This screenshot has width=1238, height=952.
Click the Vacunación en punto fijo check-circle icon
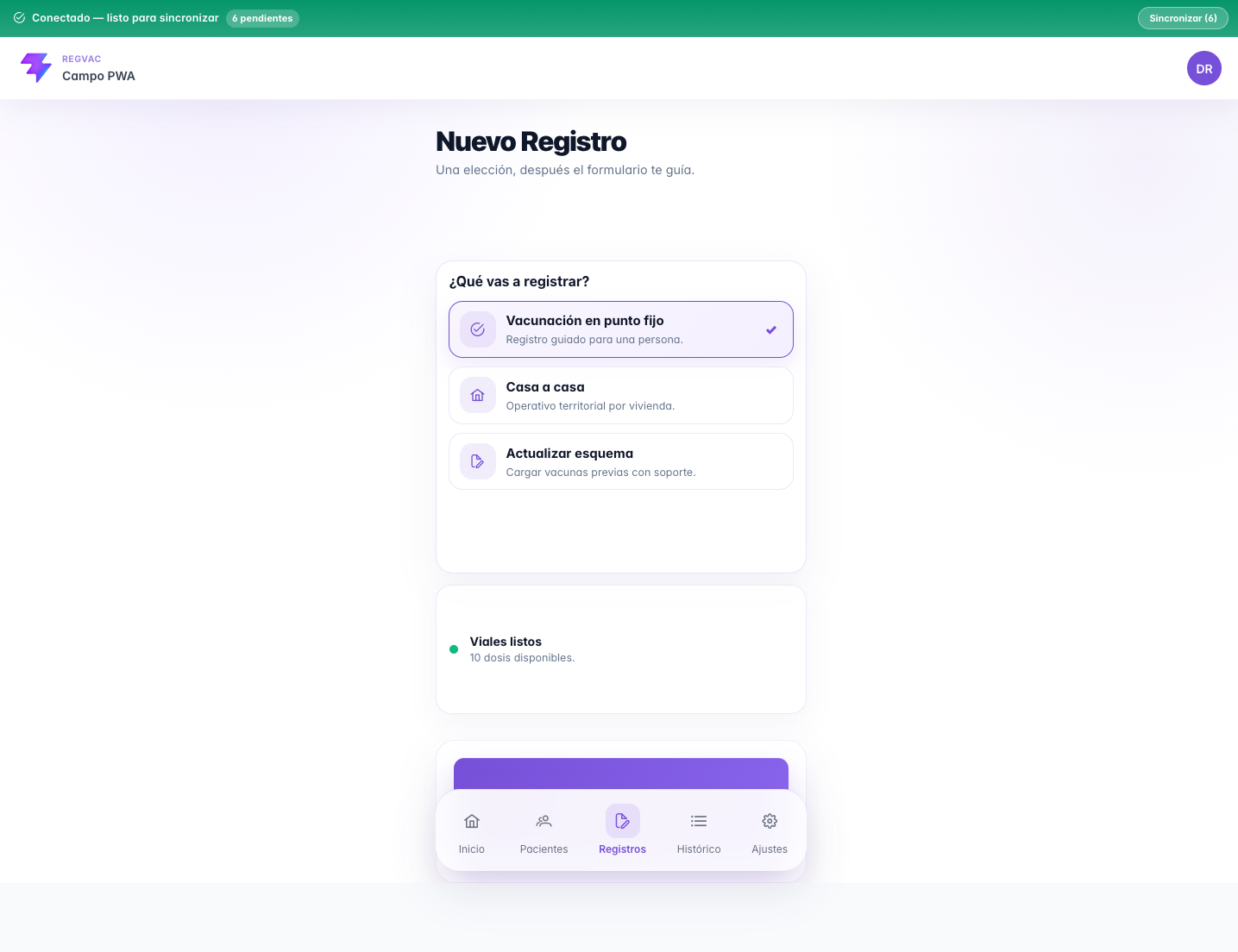(477, 329)
